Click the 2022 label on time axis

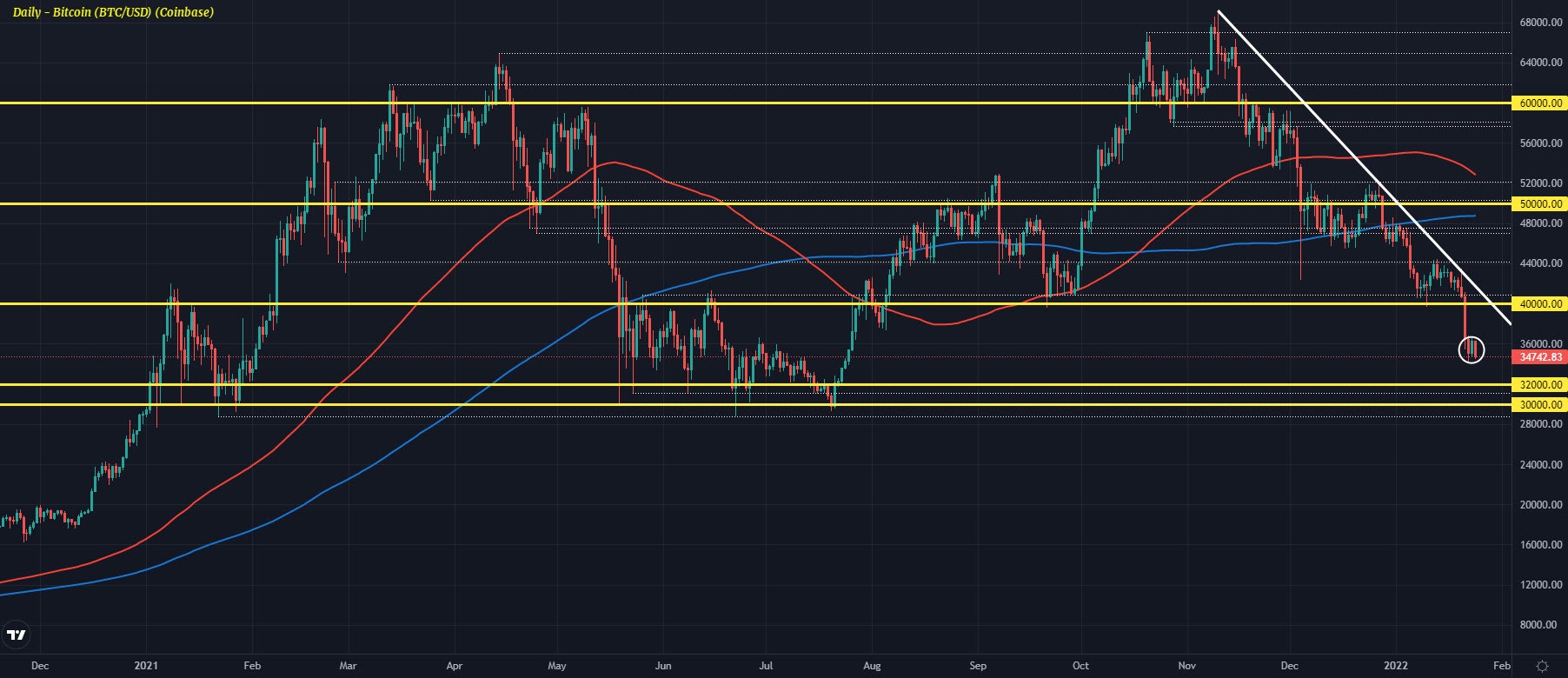point(1396,666)
